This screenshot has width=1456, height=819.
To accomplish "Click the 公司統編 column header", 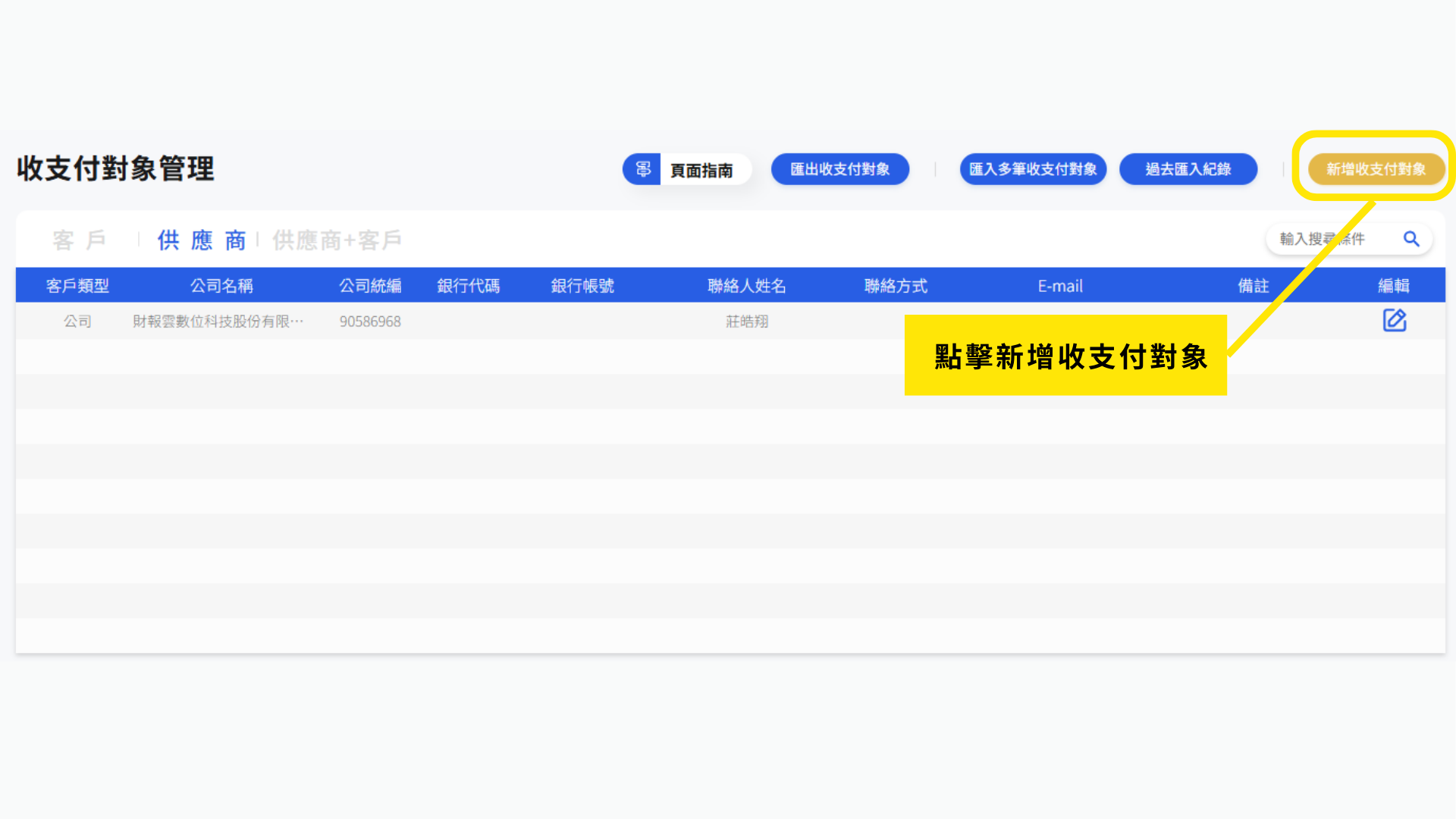I will pos(370,286).
